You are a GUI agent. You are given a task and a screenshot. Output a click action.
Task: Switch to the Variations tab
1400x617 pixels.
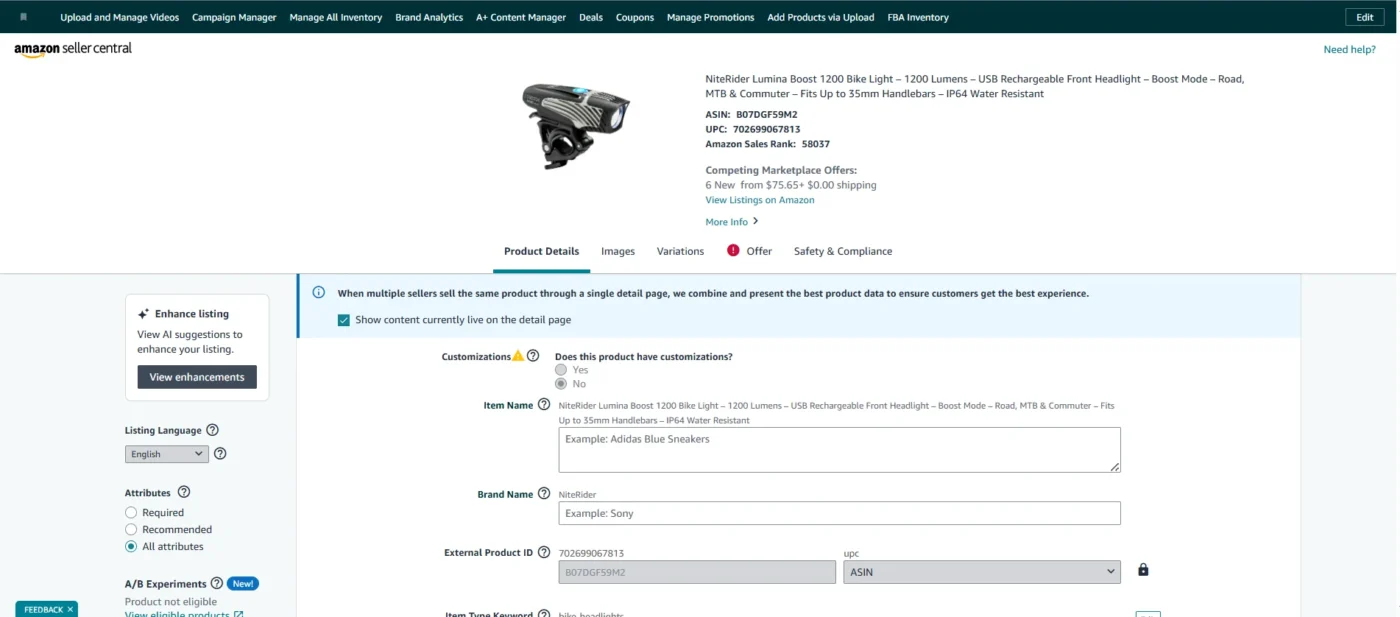pos(680,251)
